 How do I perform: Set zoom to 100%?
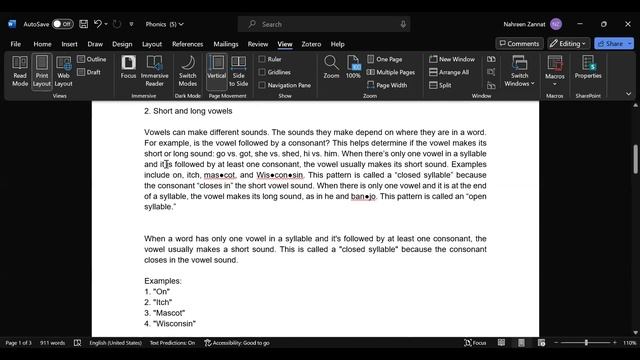coord(353,67)
